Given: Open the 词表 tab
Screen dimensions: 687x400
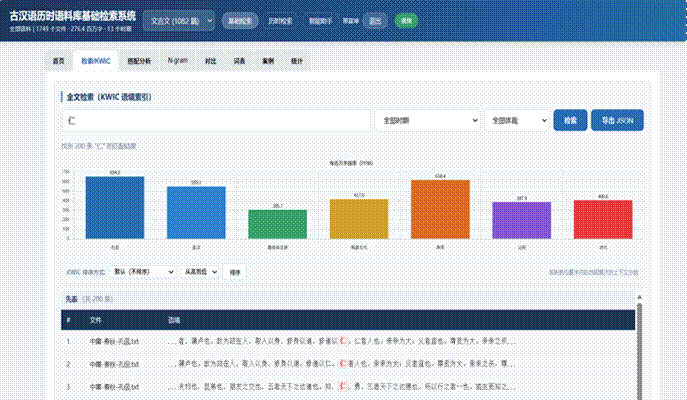Looking at the screenshot, I should [239, 61].
